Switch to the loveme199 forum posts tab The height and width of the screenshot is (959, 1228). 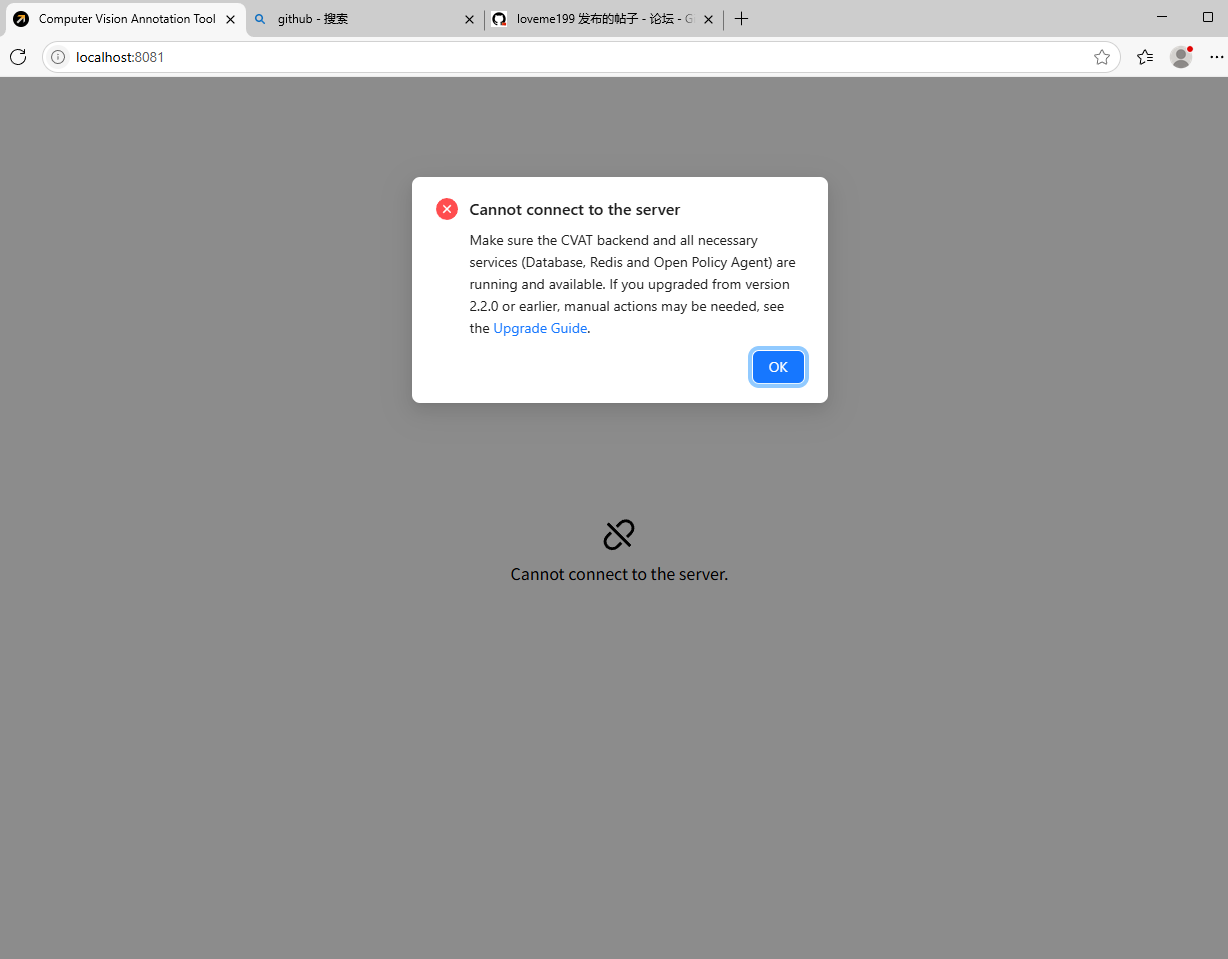[x=604, y=19]
